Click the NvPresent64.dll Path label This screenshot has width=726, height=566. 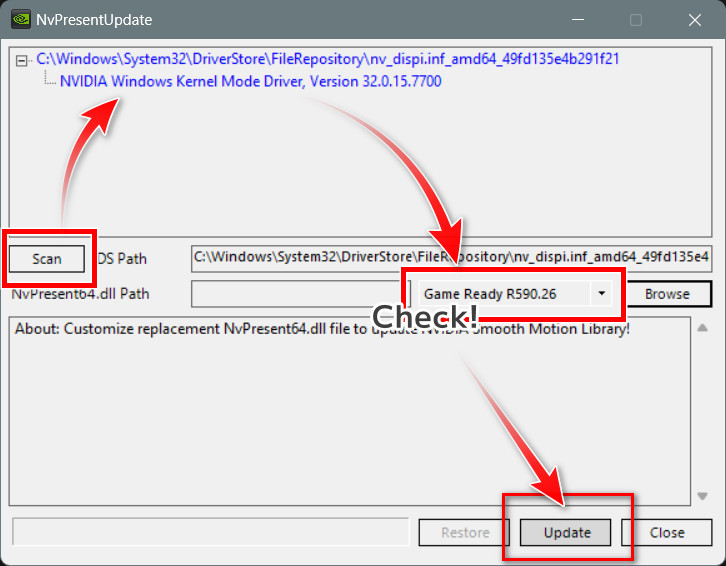click(81, 294)
